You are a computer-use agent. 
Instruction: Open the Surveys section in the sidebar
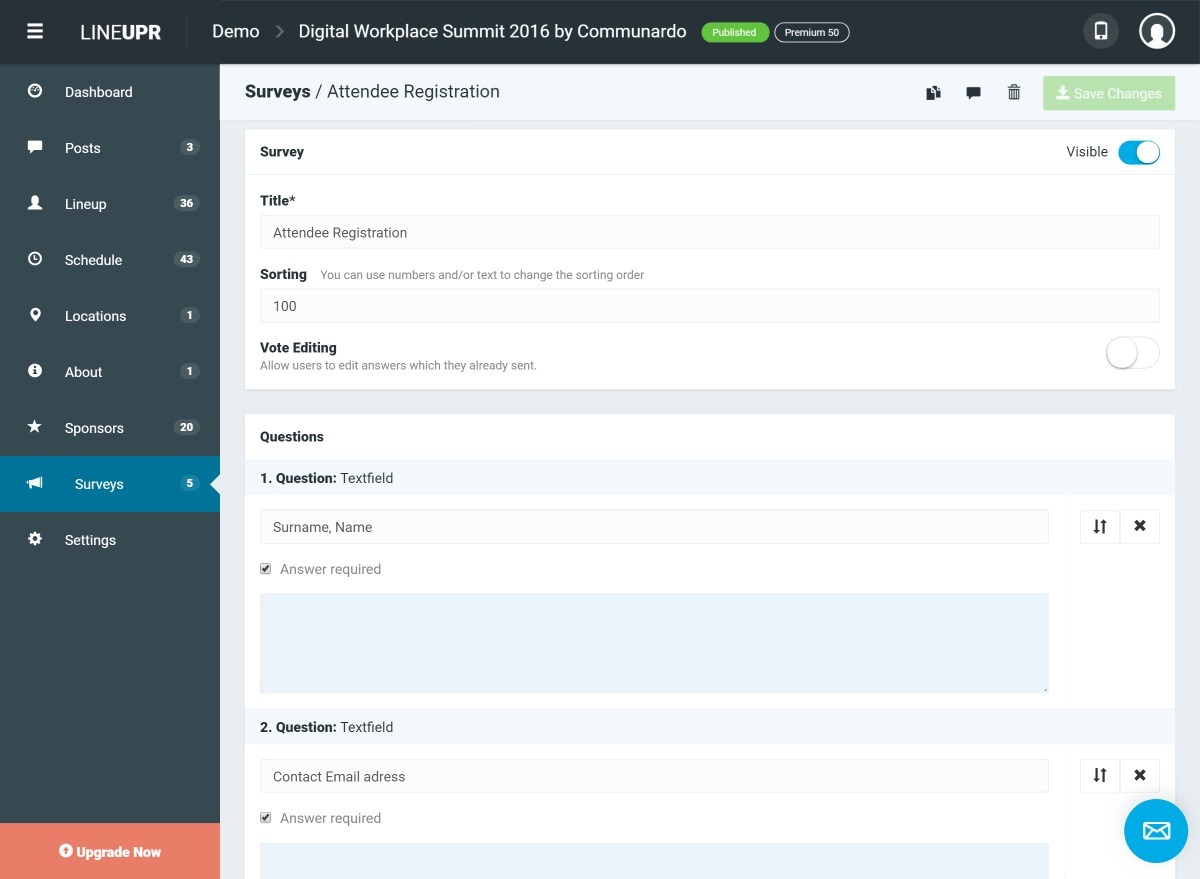99,483
